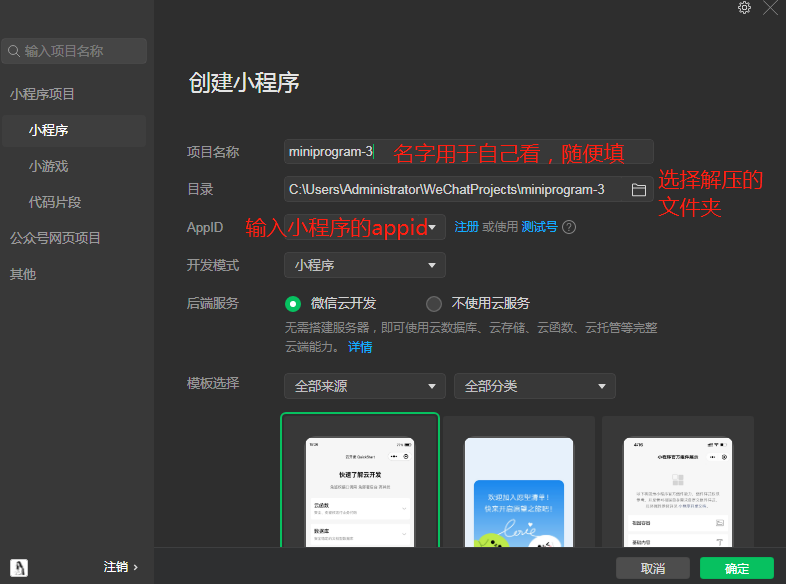Open the 全部来源 template dropdown
The image size is (786, 584).
pyautogui.click(x=365, y=386)
